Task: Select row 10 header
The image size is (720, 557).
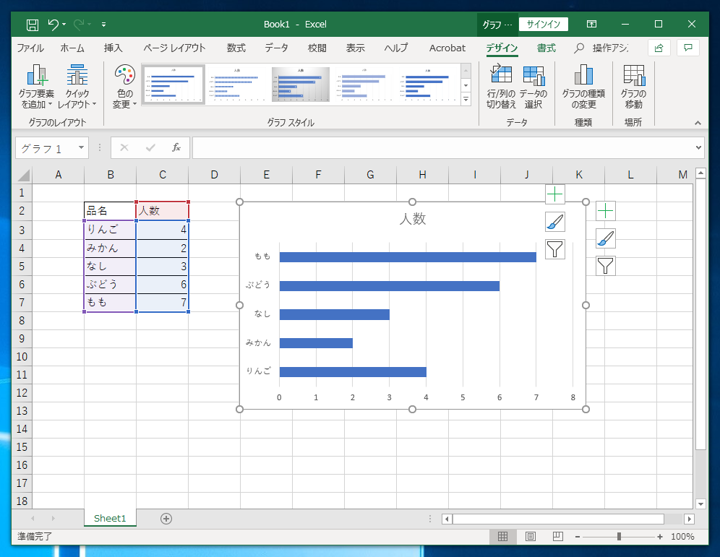Action: pos(22,357)
